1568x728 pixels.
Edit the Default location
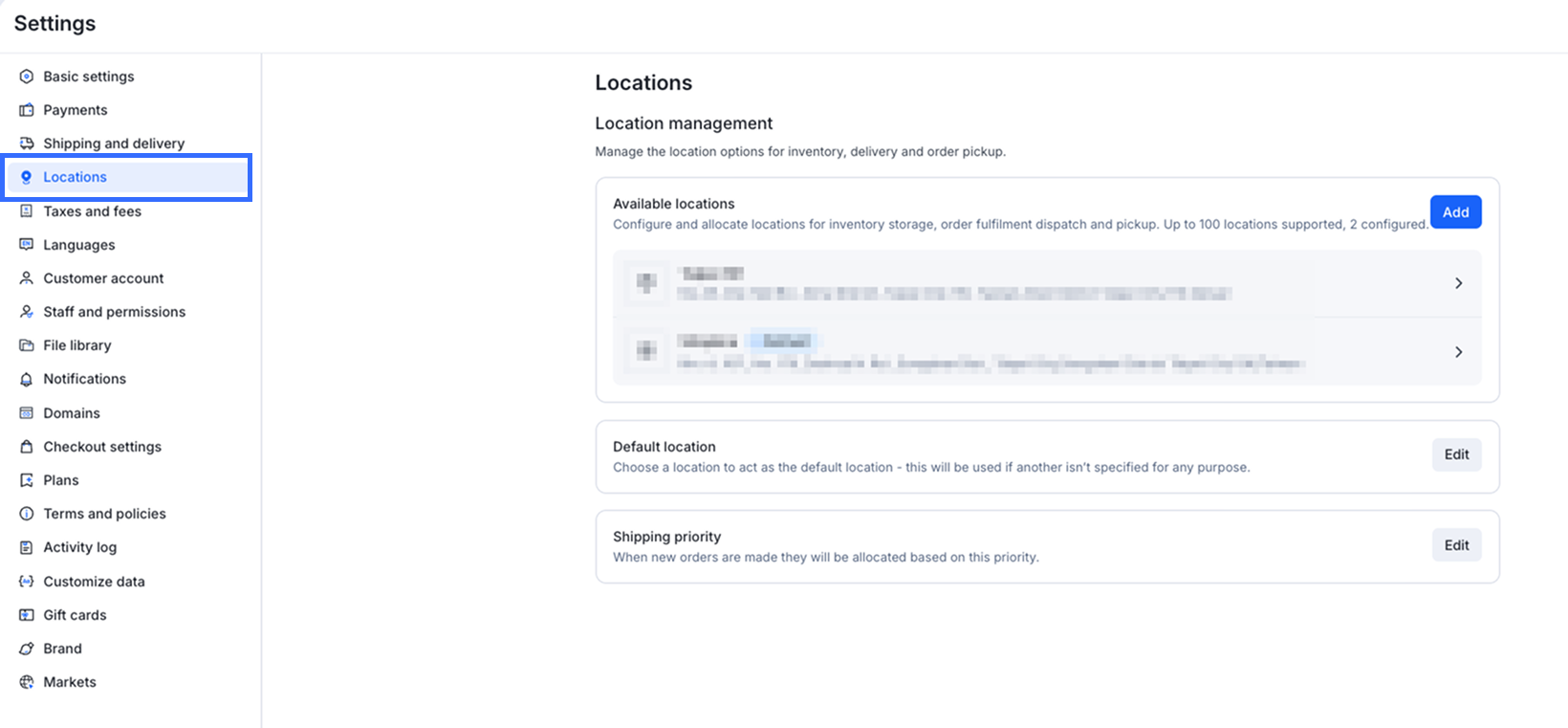point(1456,454)
